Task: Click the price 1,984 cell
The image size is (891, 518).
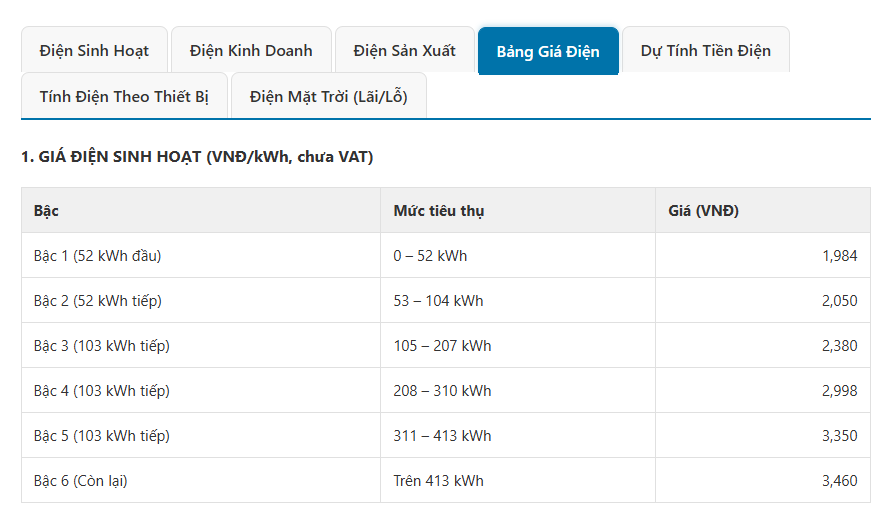Action: pos(839,256)
